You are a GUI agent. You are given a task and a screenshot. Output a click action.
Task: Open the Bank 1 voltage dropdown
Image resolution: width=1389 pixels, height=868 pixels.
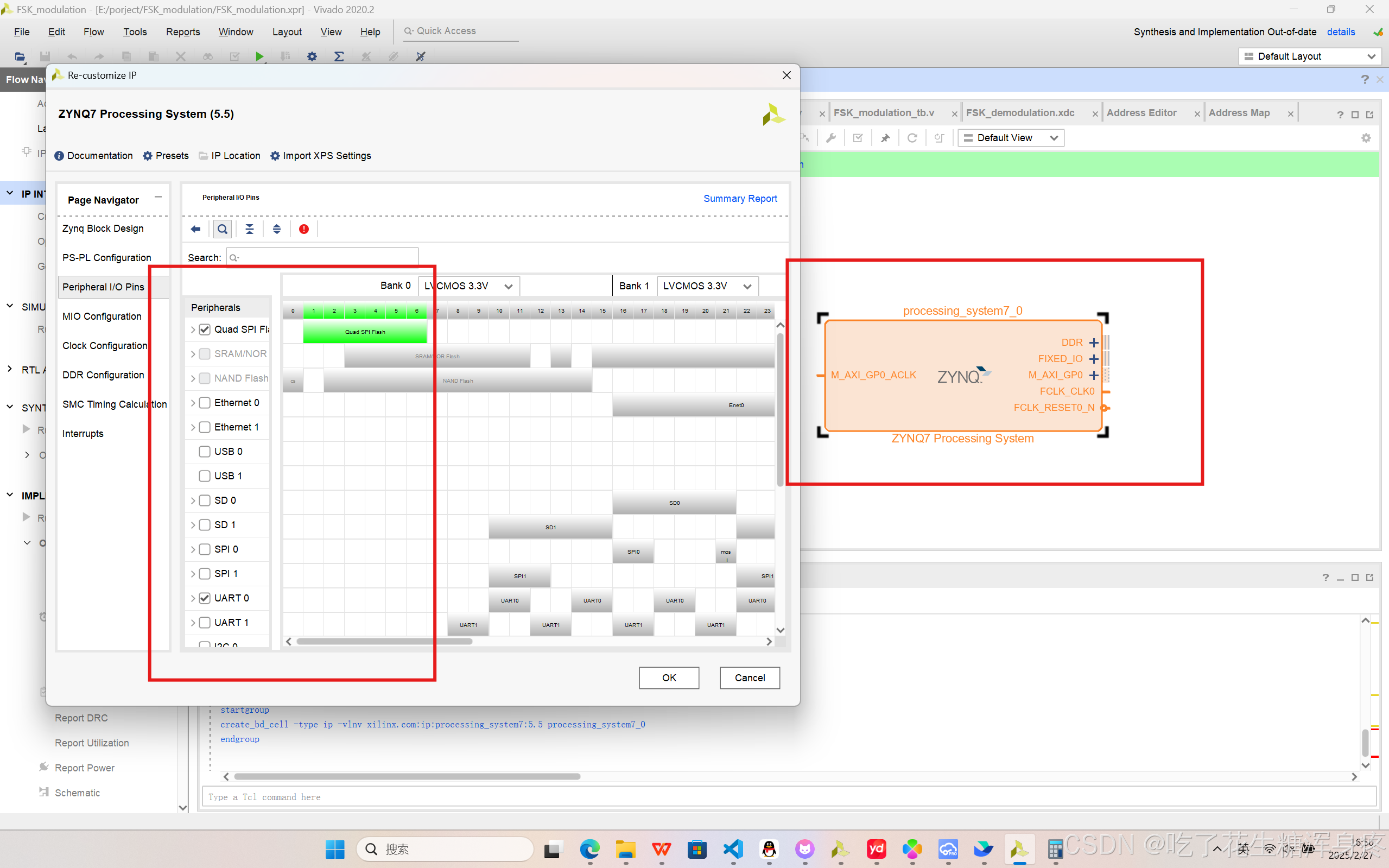click(708, 286)
